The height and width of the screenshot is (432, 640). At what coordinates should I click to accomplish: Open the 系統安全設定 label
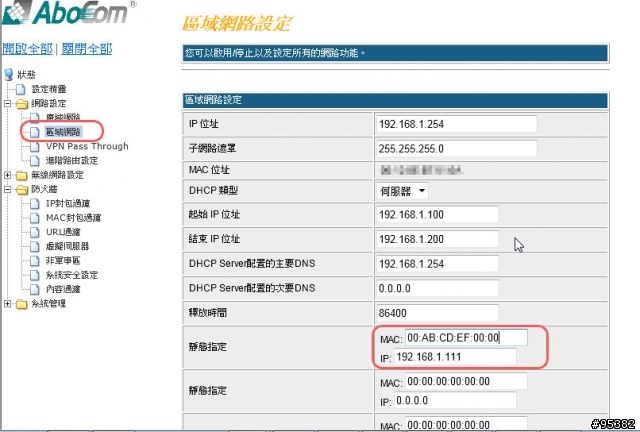pyautogui.click(x=72, y=275)
